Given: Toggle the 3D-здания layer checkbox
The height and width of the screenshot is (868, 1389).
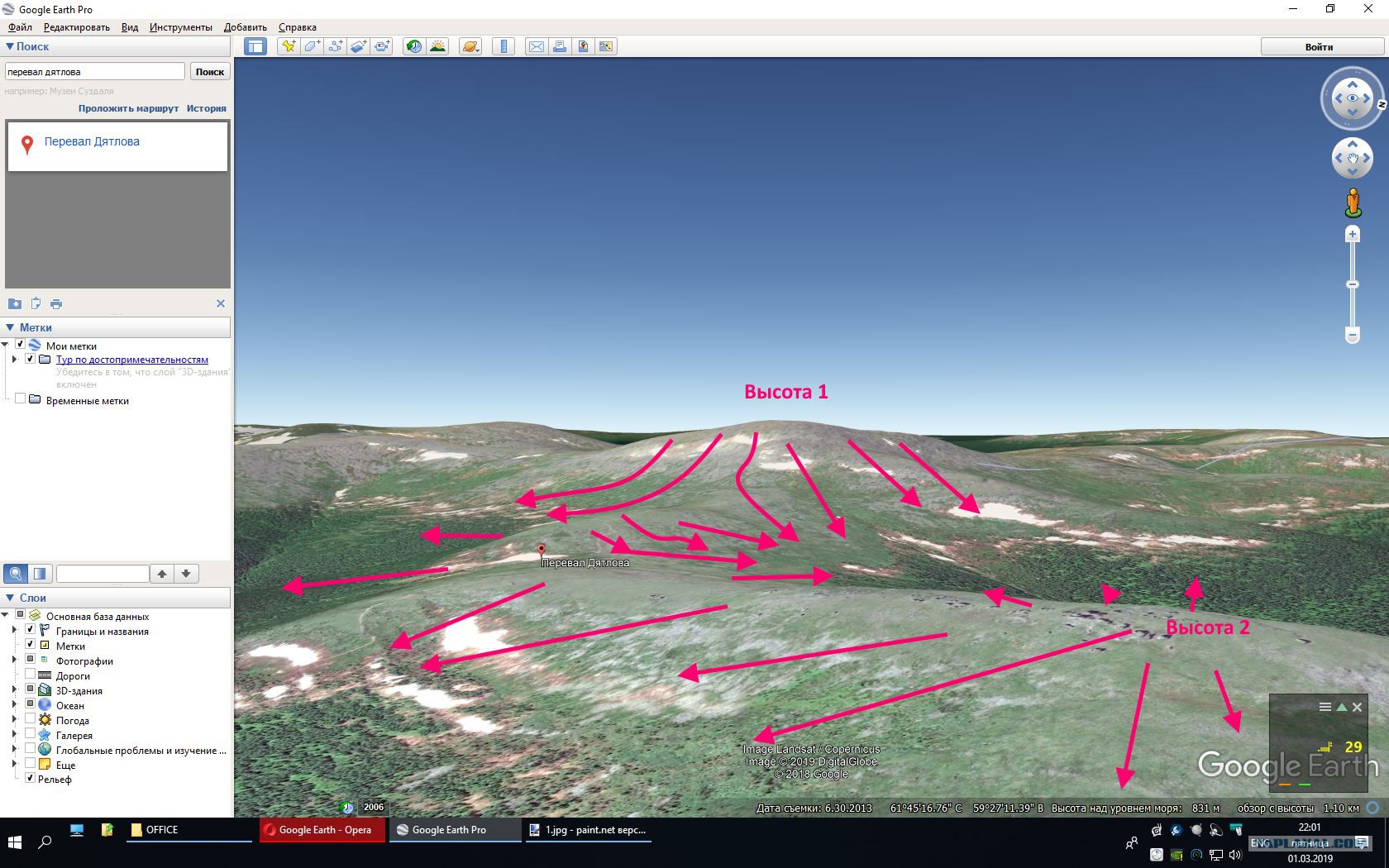Looking at the screenshot, I should (x=30, y=689).
